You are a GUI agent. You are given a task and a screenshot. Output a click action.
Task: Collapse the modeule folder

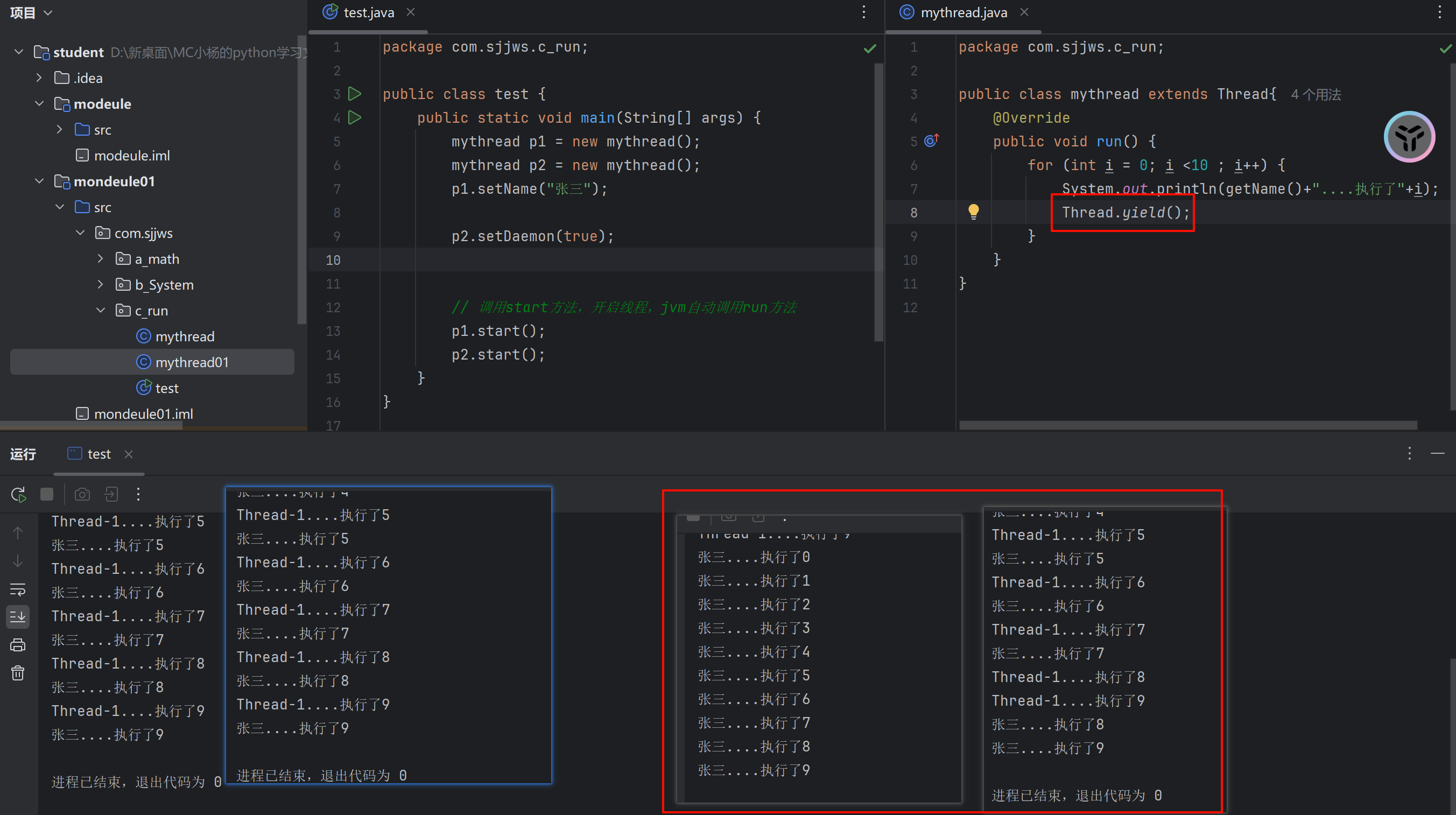[x=40, y=103]
